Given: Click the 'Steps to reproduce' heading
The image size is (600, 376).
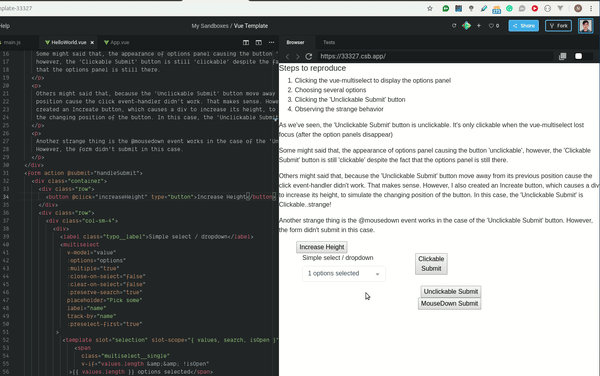Looking at the screenshot, I should click(312, 68).
